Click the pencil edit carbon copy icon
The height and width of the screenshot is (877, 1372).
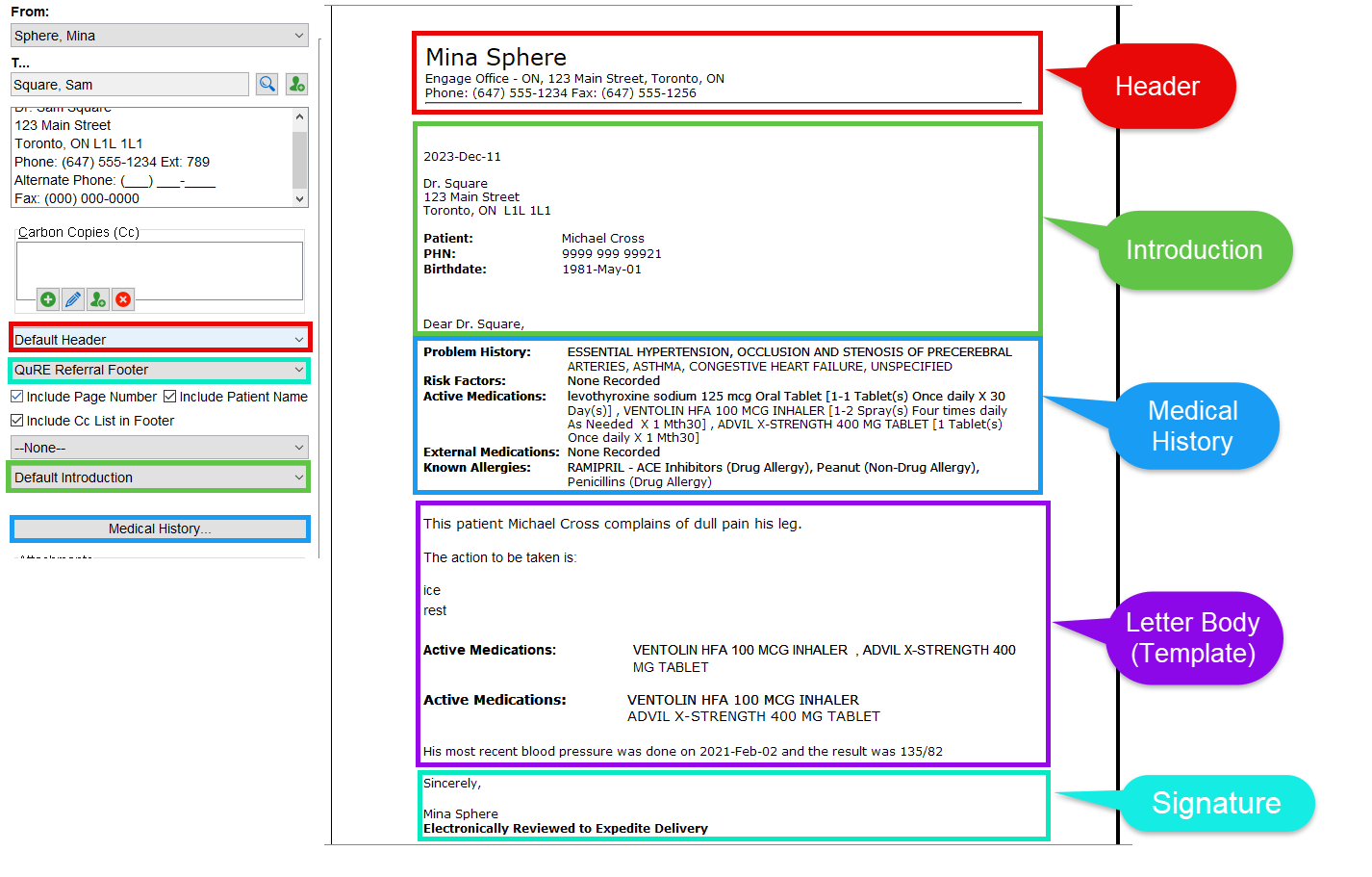(x=73, y=299)
